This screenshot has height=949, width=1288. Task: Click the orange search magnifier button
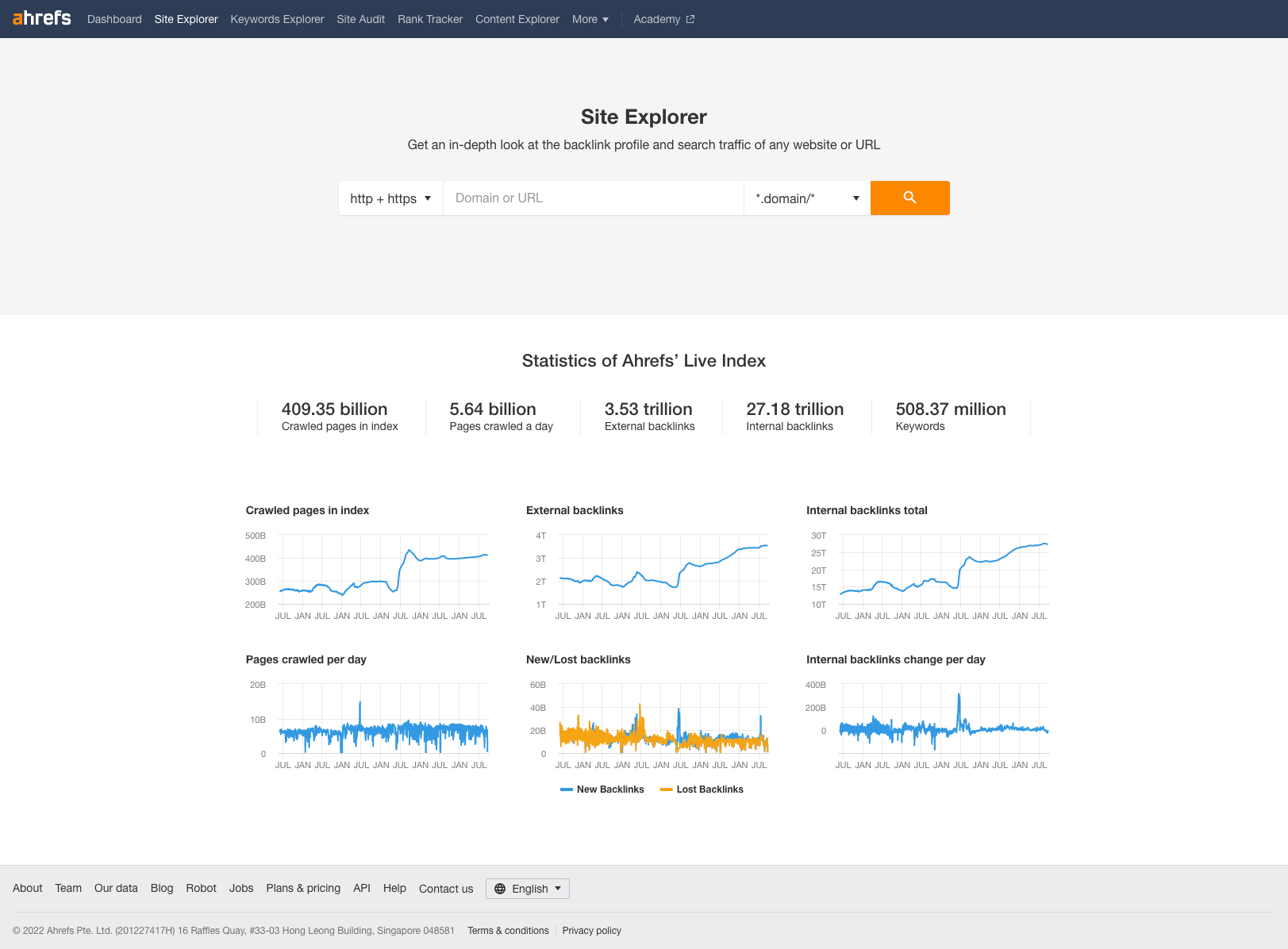click(909, 198)
